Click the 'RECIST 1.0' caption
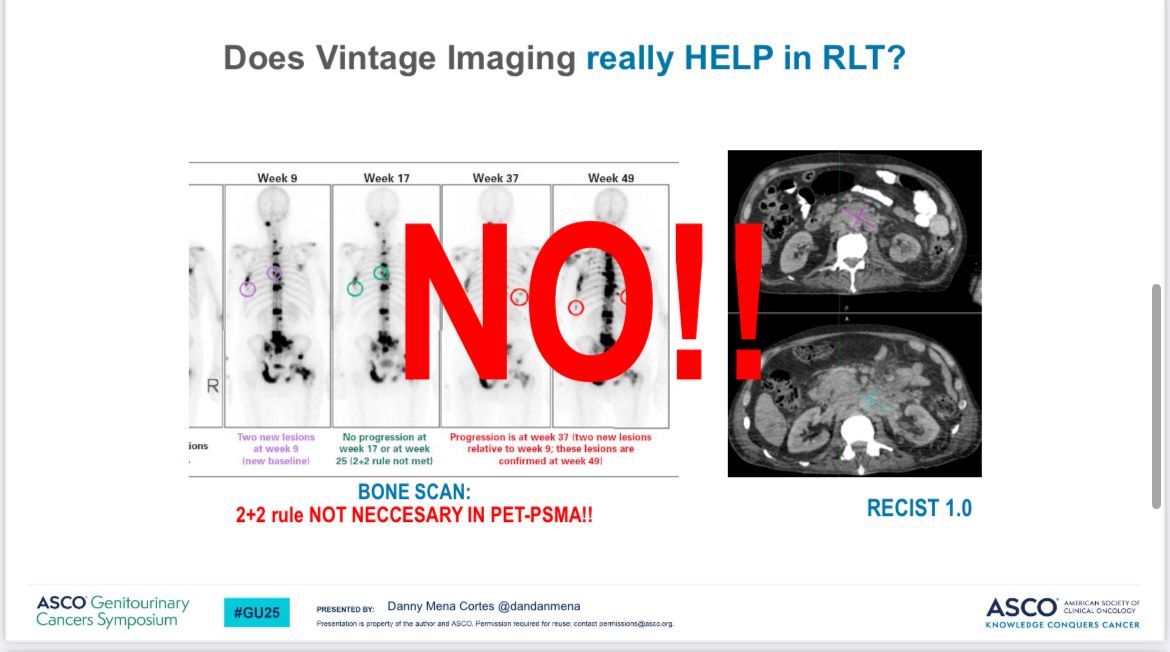Viewport: 1170px width, 652px height. point(919,508)
